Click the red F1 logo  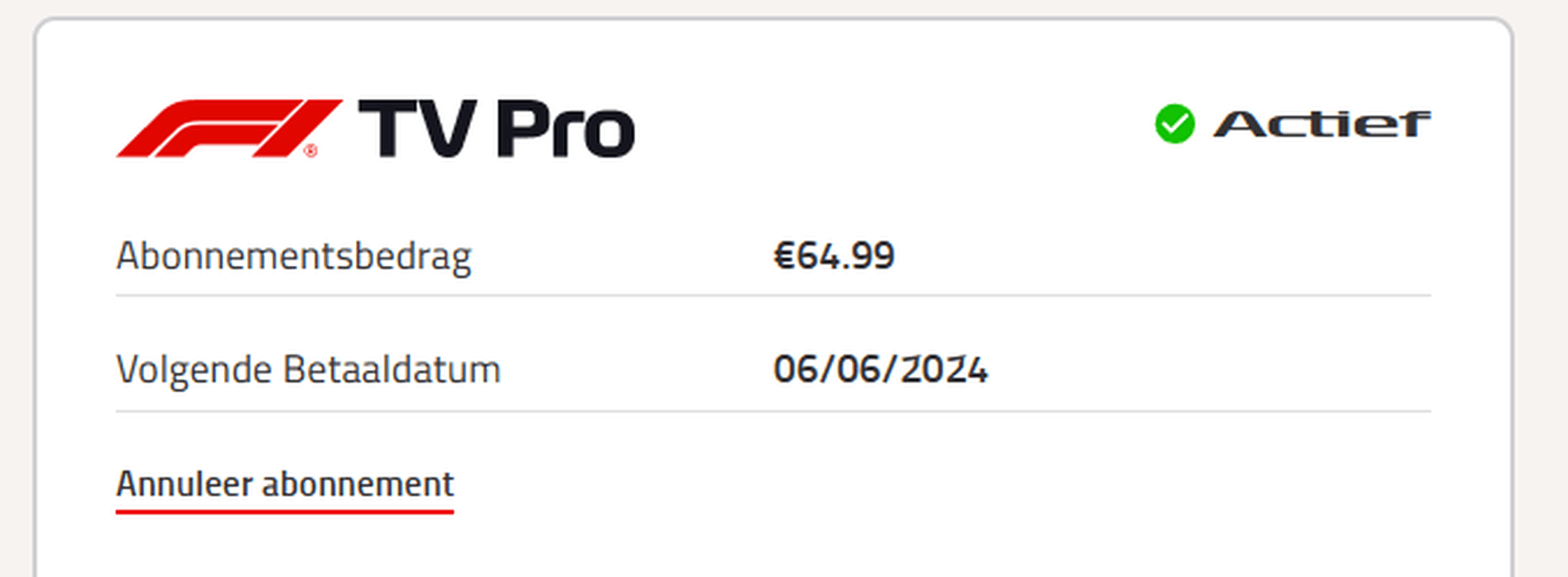click(228, 129)
